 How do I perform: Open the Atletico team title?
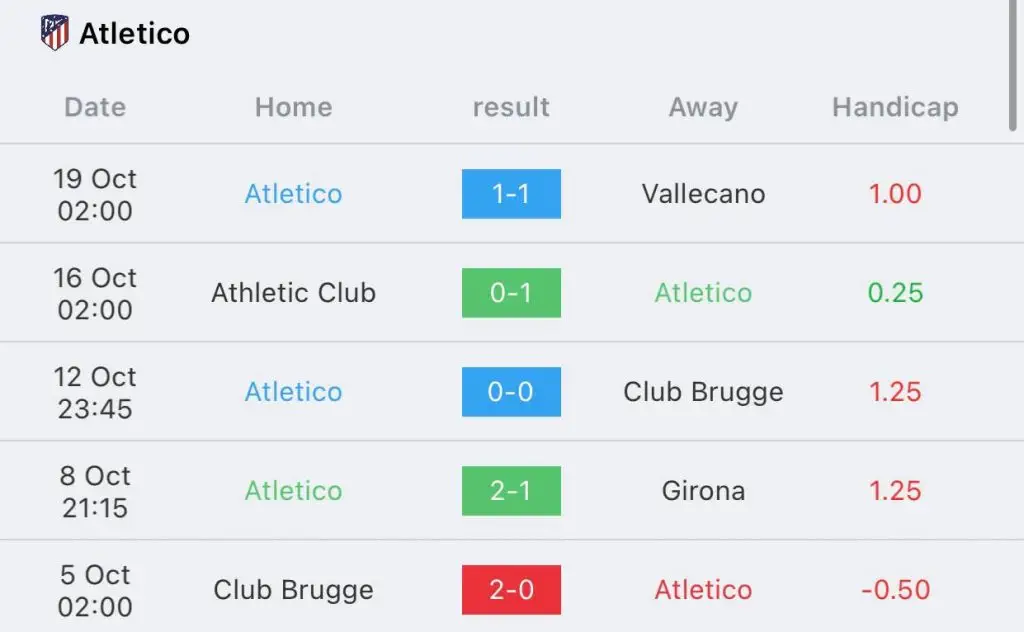tap(135, 33)
